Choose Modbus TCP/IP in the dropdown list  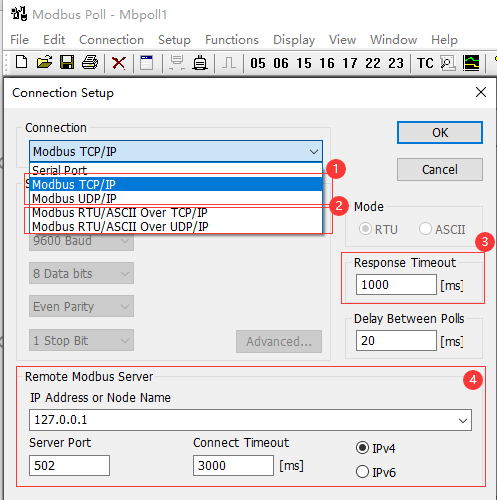tap(176, 184)
